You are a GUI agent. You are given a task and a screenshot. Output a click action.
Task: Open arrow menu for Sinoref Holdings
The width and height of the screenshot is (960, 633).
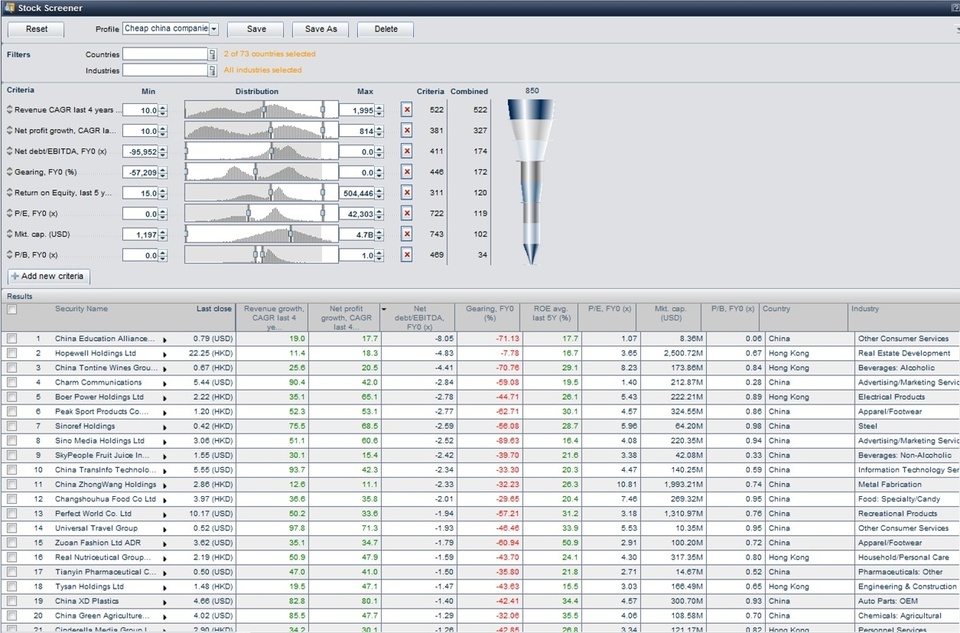[165, 427]
